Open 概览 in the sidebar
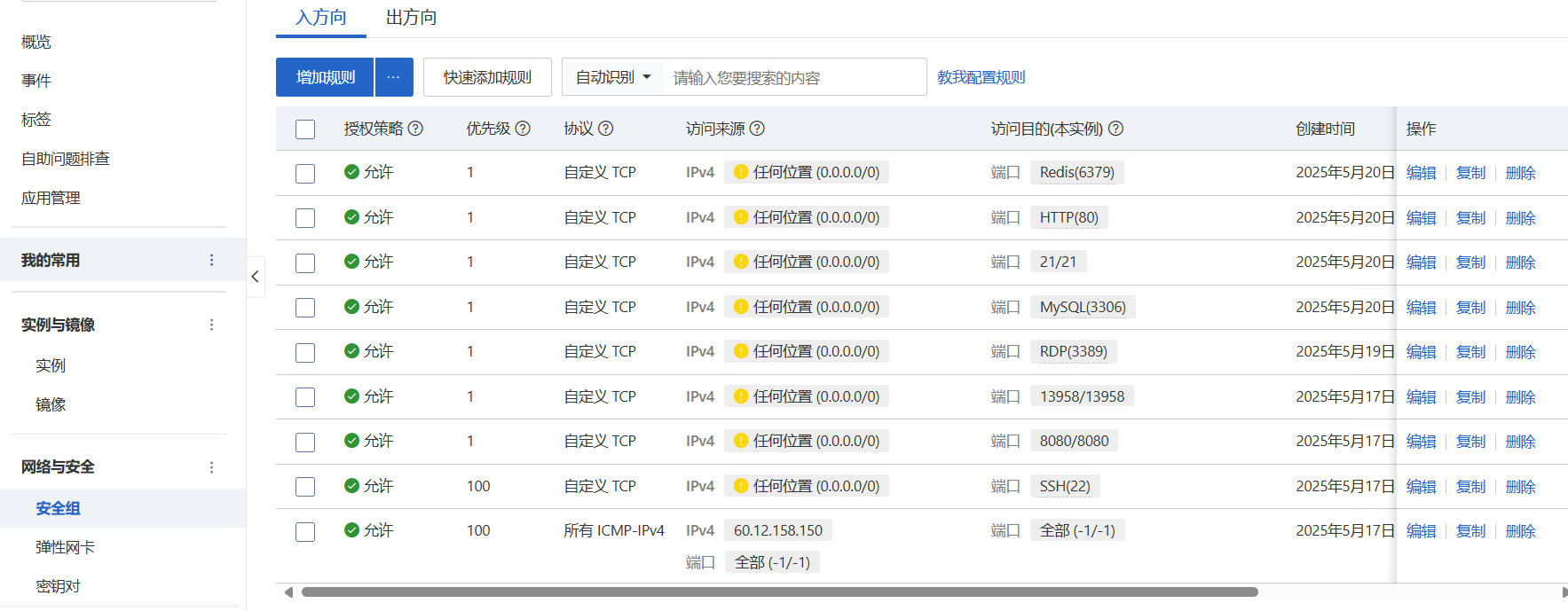 (x=36, y=42)
